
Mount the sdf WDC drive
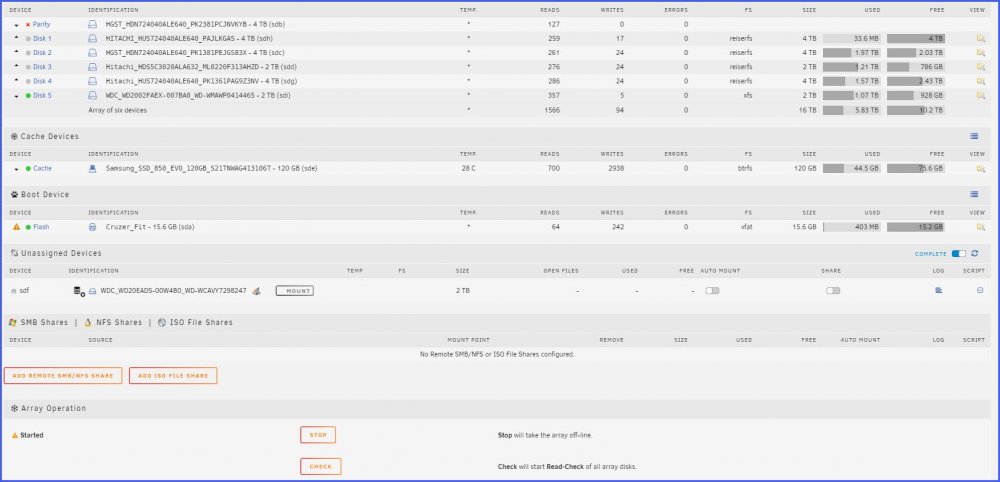coord(295,291)
